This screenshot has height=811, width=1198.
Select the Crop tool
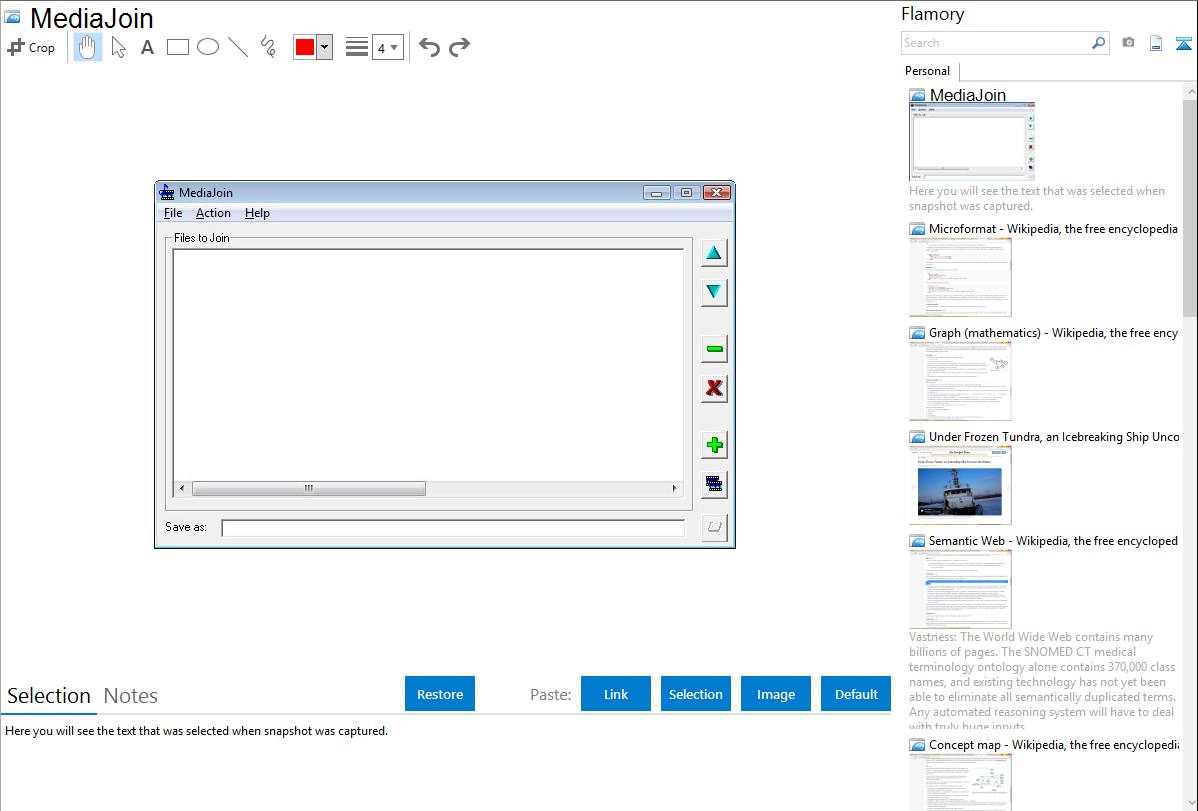[x=31, y=47]
